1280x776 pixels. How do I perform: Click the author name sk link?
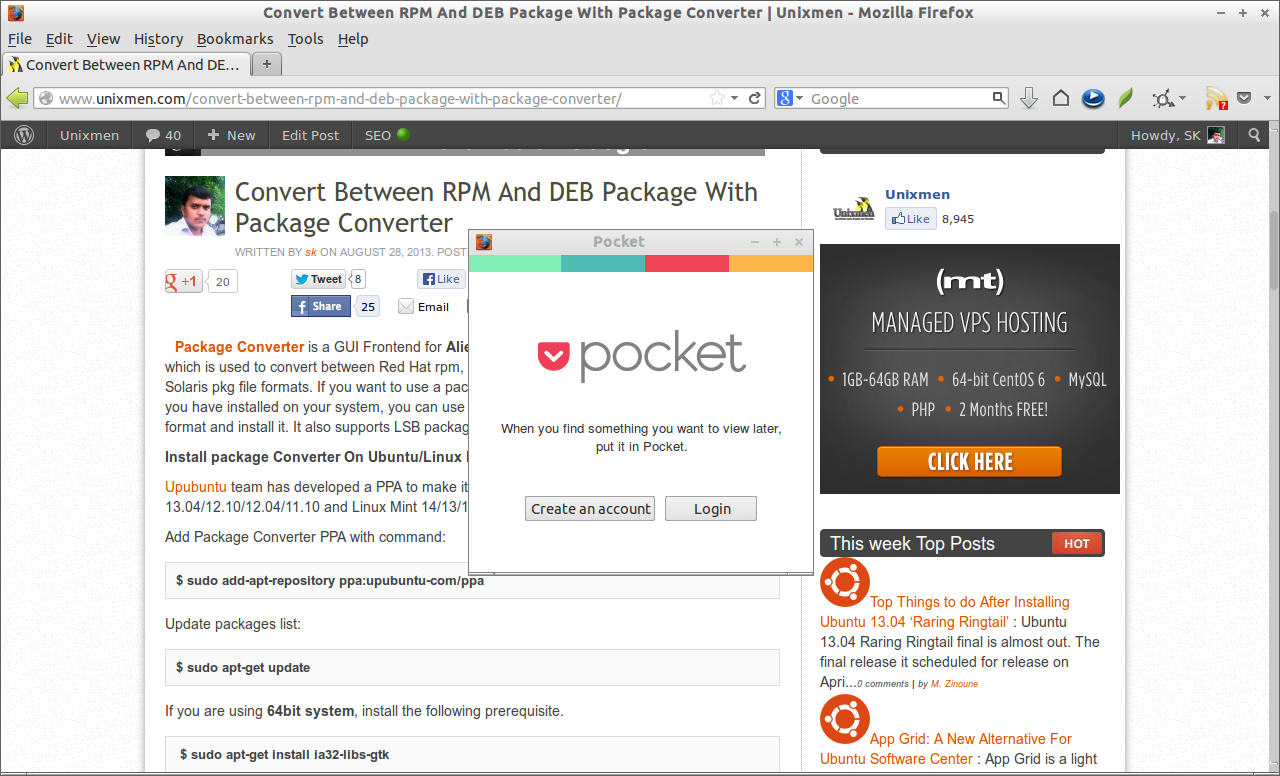311,252
